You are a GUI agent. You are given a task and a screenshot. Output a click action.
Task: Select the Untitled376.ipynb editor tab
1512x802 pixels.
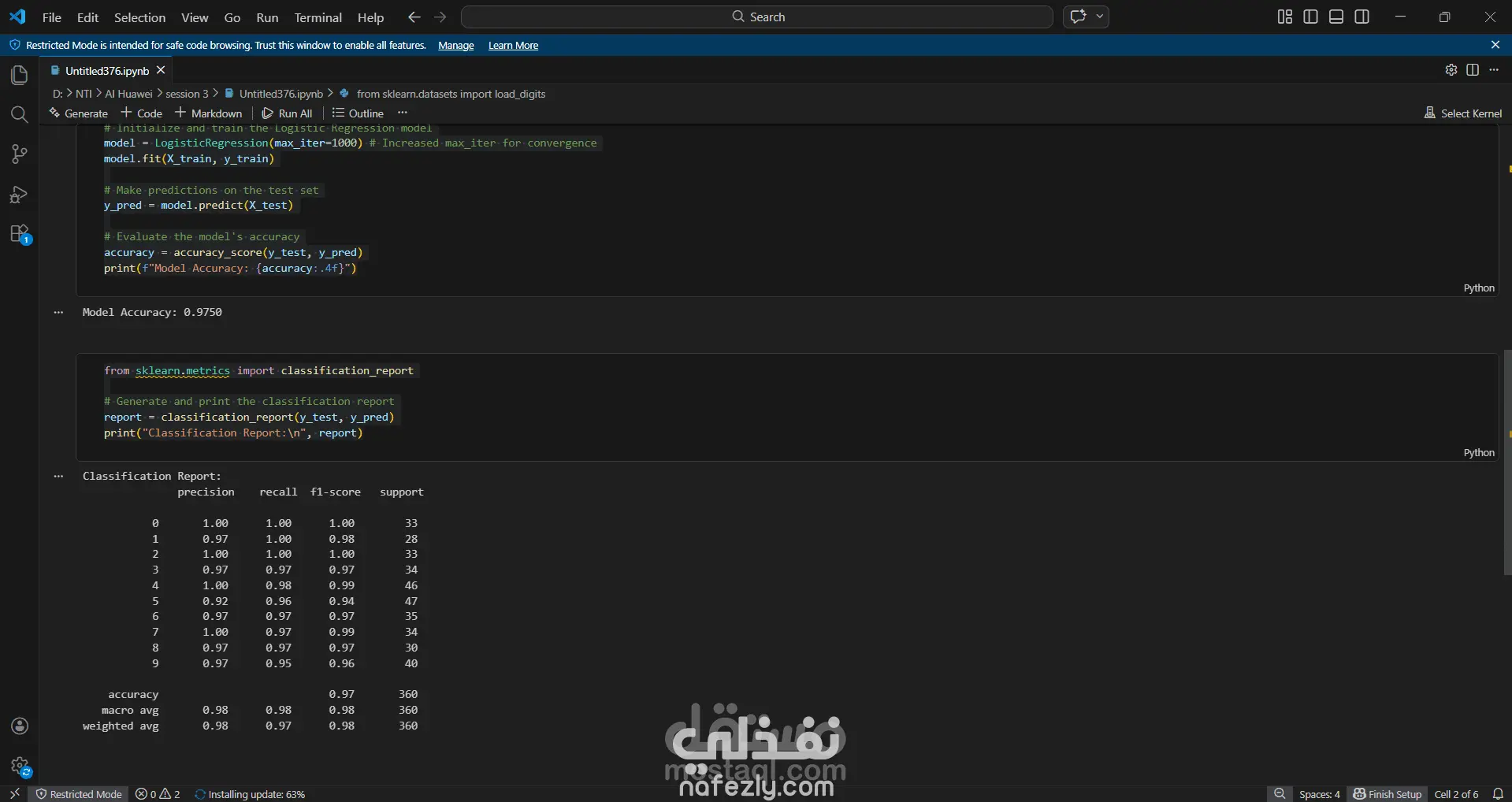point(107,70)
